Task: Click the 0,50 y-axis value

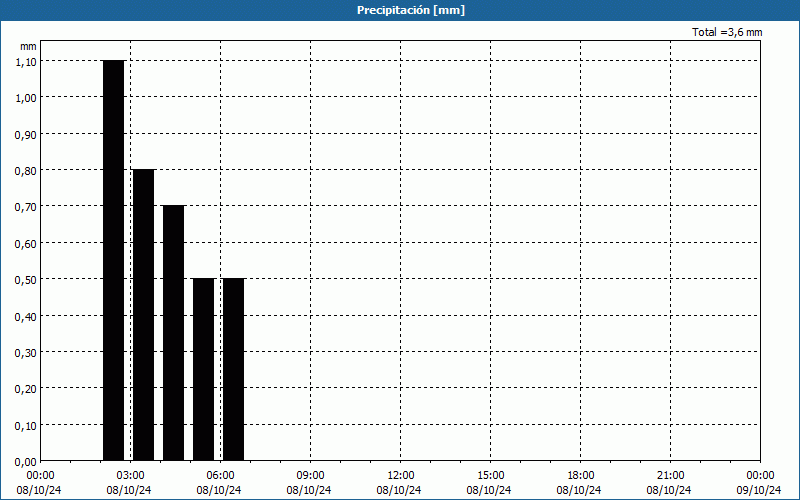Action: pos(26,280)
